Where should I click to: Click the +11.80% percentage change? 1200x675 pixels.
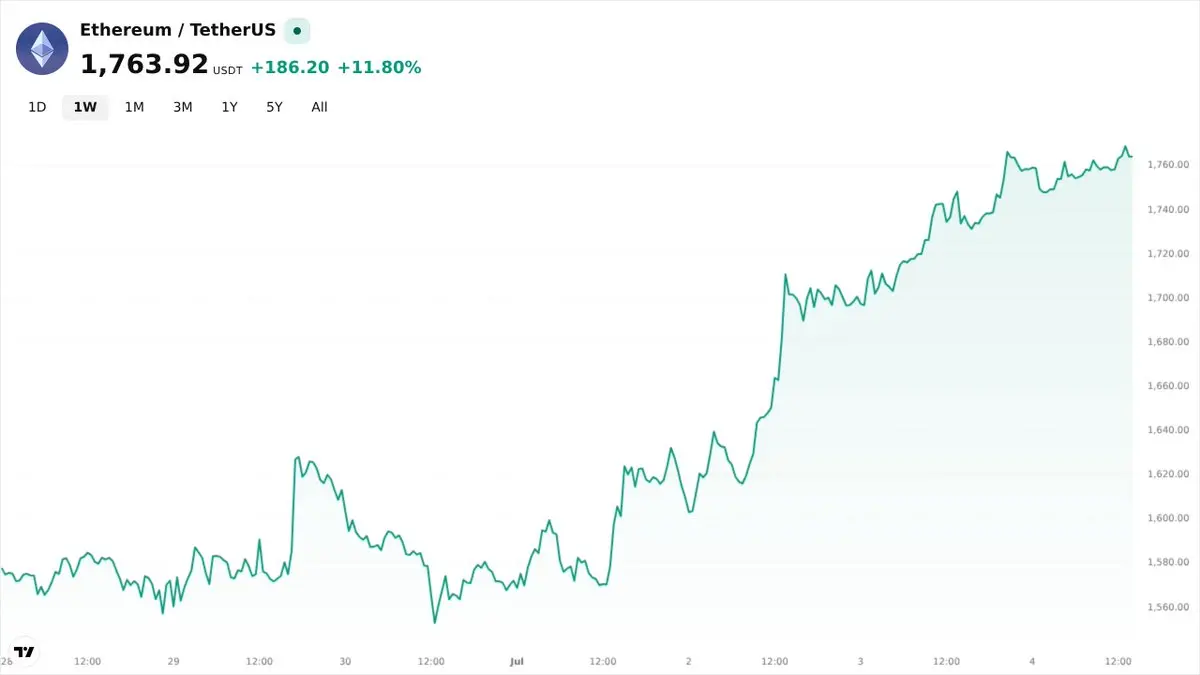point(379,67)
